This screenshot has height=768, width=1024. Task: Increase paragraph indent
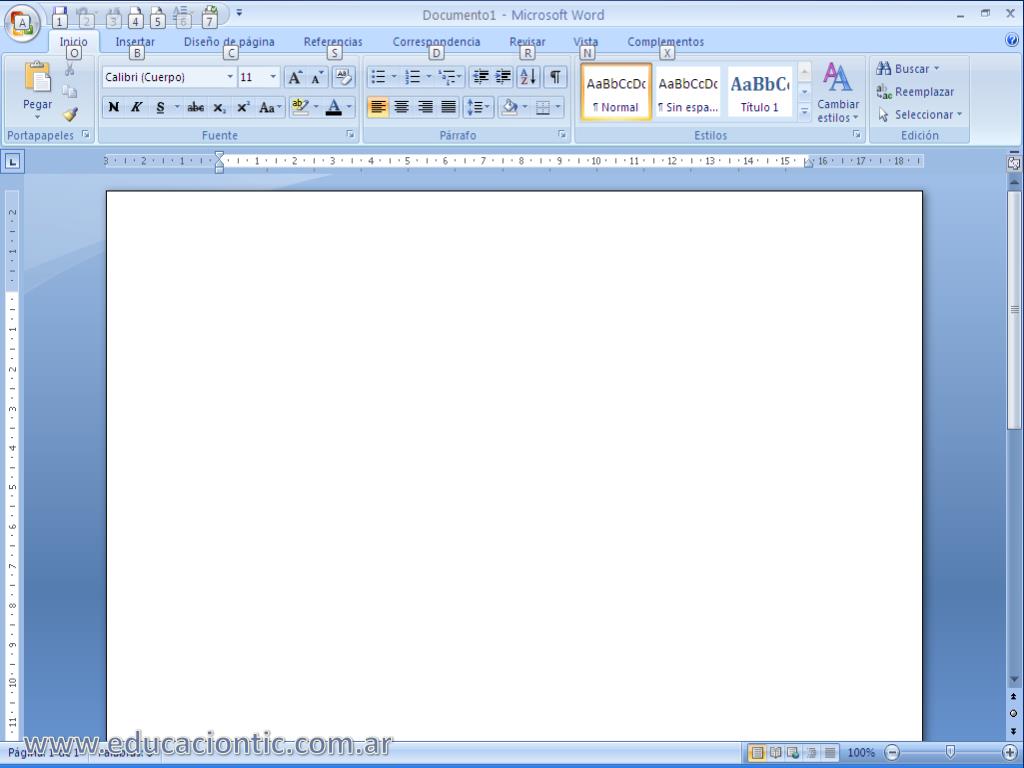point(503,77)
